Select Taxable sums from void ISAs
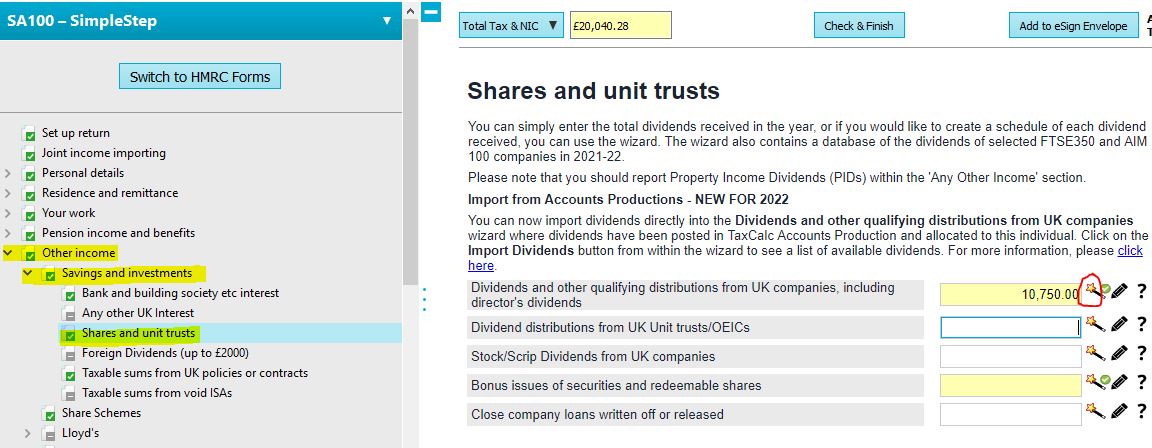The height and width of the screenshot is (448, 1152). [156, 393]
